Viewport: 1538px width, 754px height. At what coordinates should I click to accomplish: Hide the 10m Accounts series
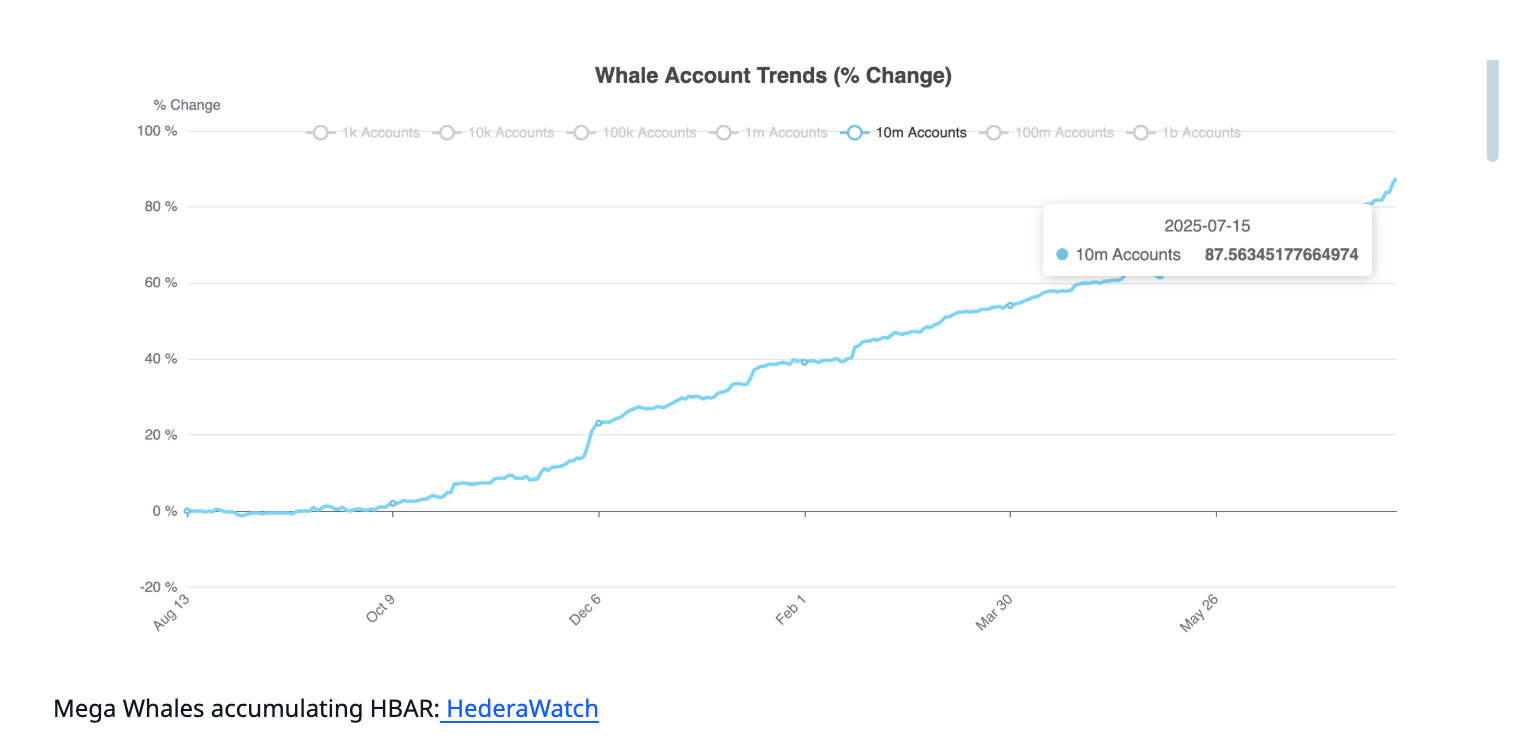pyautogui.click(x=854, y=133)
